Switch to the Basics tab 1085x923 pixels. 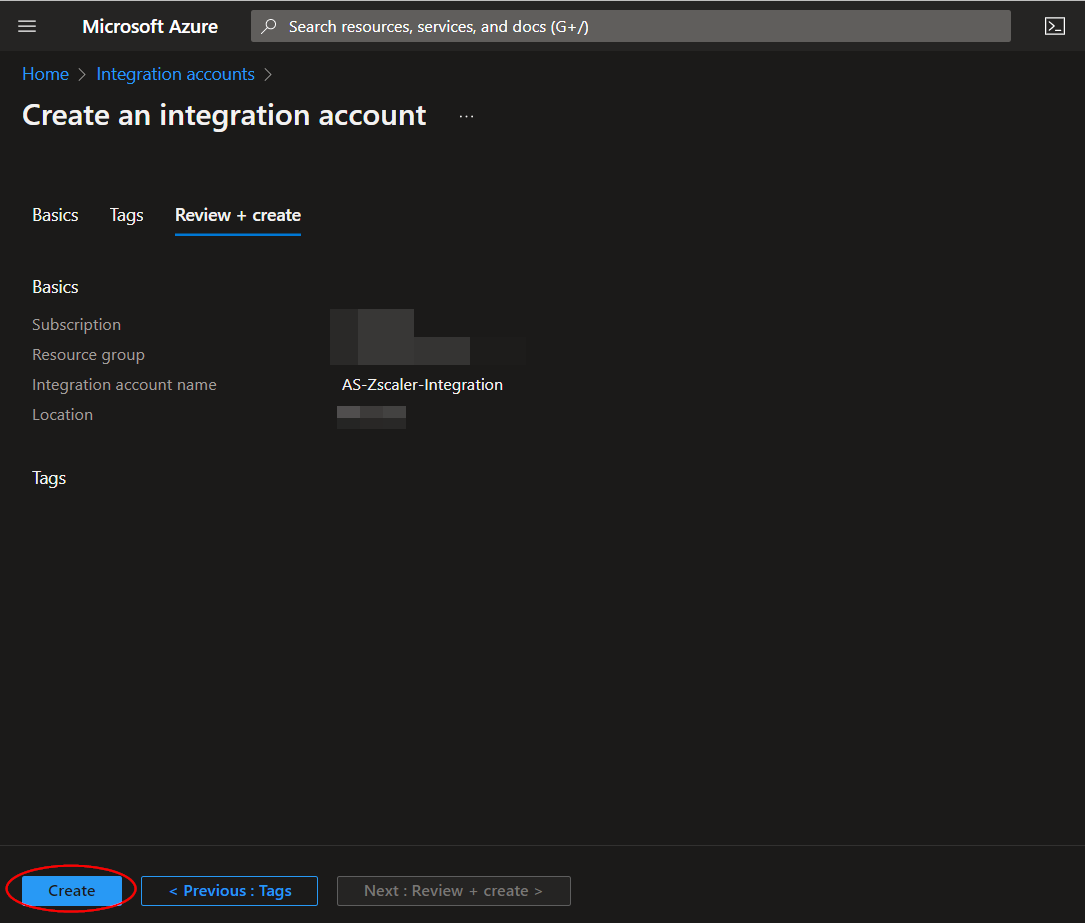55,215
